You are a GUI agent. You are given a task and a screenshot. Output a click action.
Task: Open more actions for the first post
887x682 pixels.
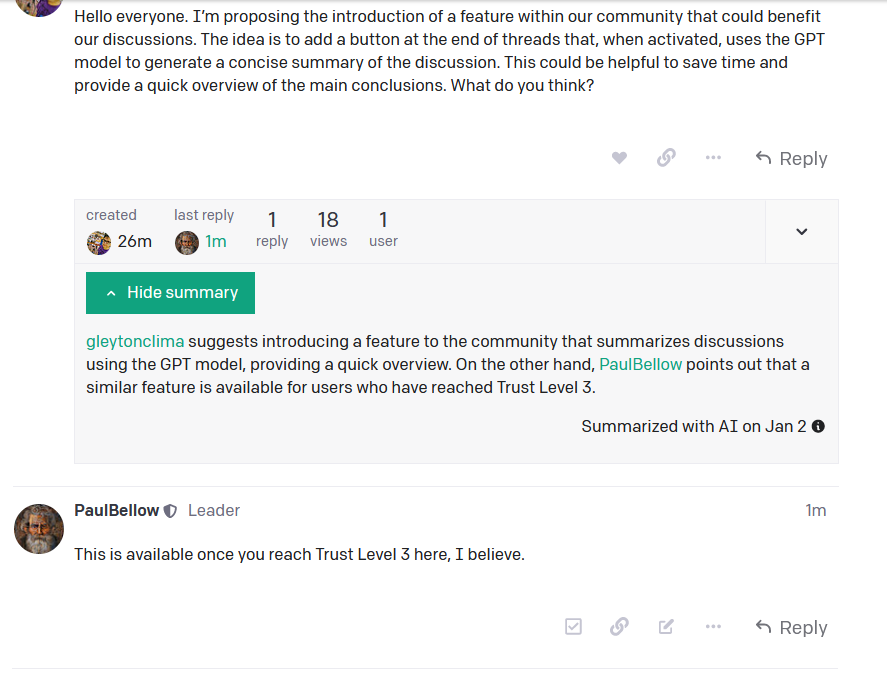tap(713, 157)
